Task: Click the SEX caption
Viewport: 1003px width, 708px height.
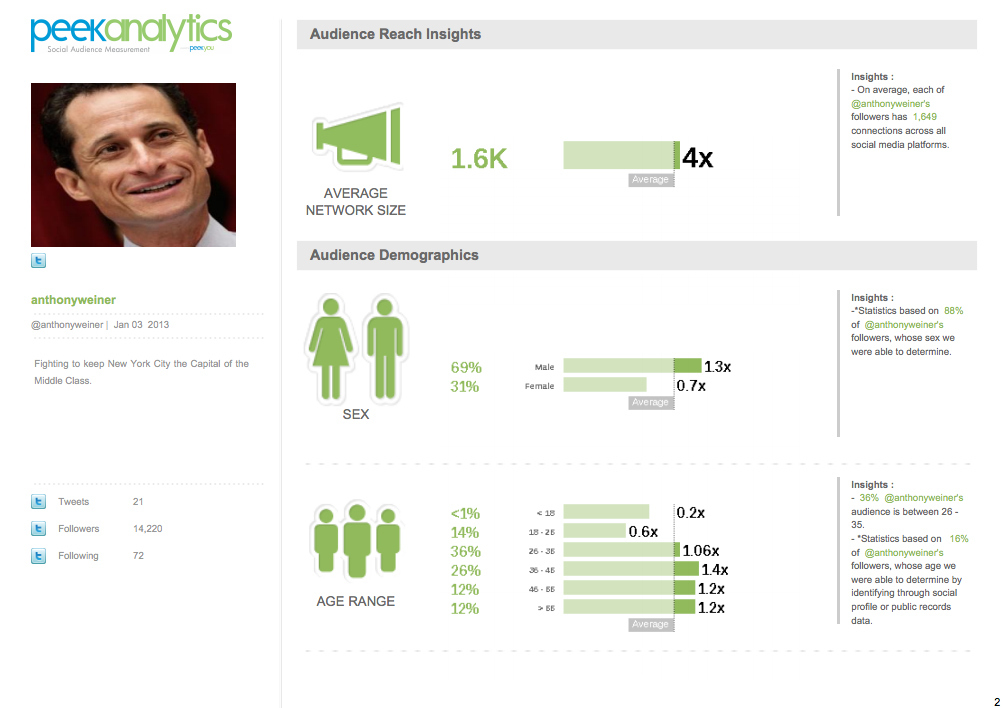Action: tap(356, 414)
